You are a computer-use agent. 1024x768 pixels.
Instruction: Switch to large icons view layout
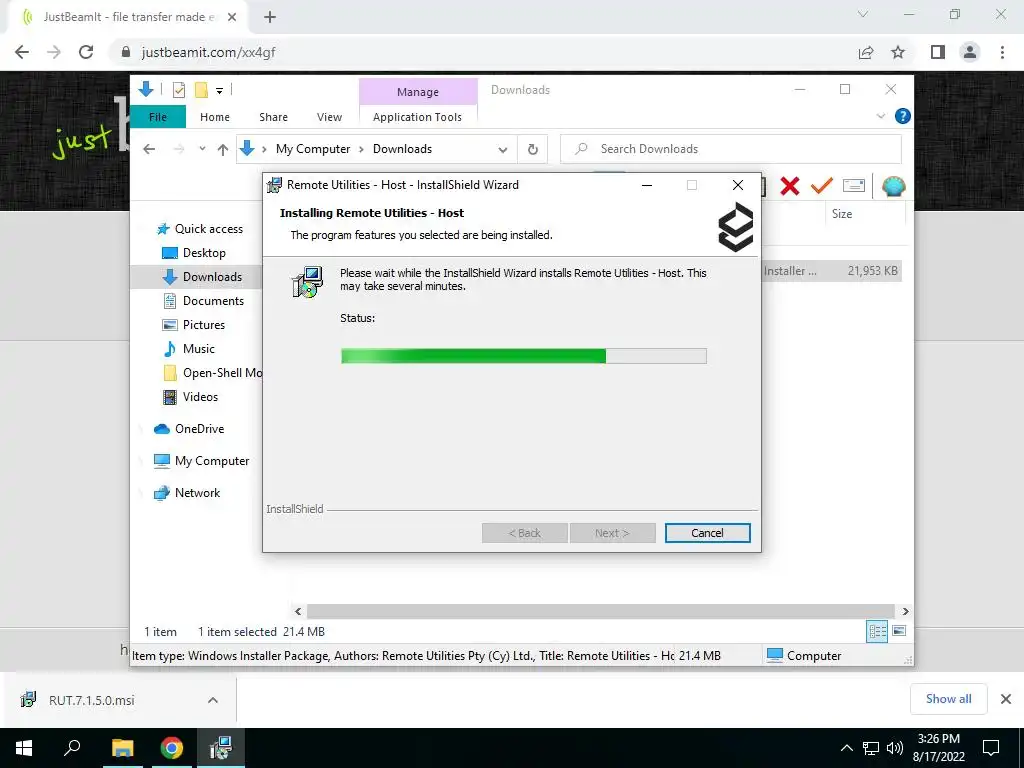(x=899, y=631)
